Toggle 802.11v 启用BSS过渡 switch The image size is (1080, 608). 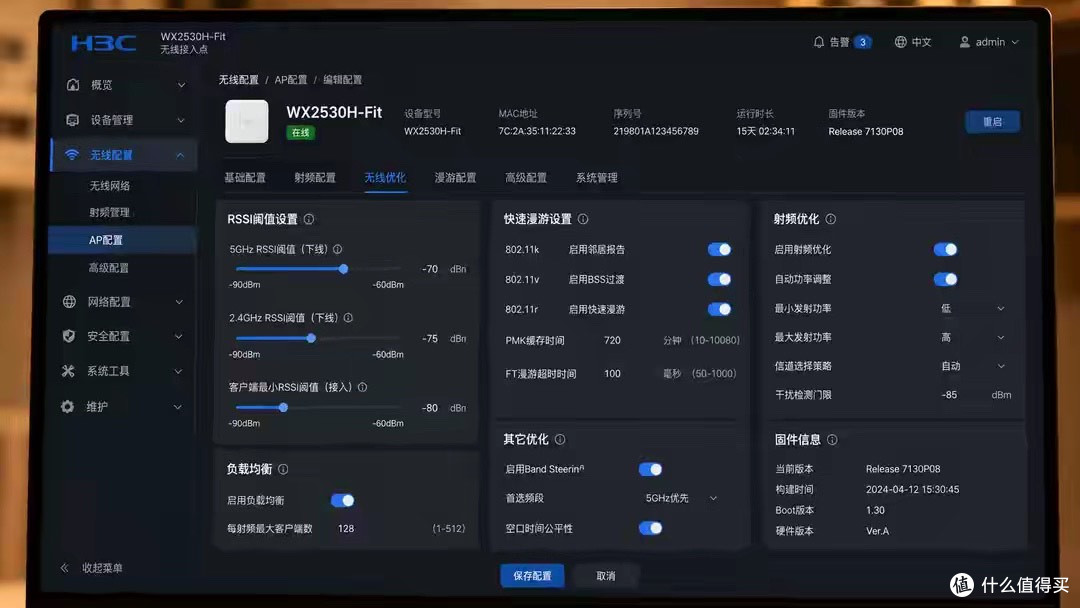[719, 279]
